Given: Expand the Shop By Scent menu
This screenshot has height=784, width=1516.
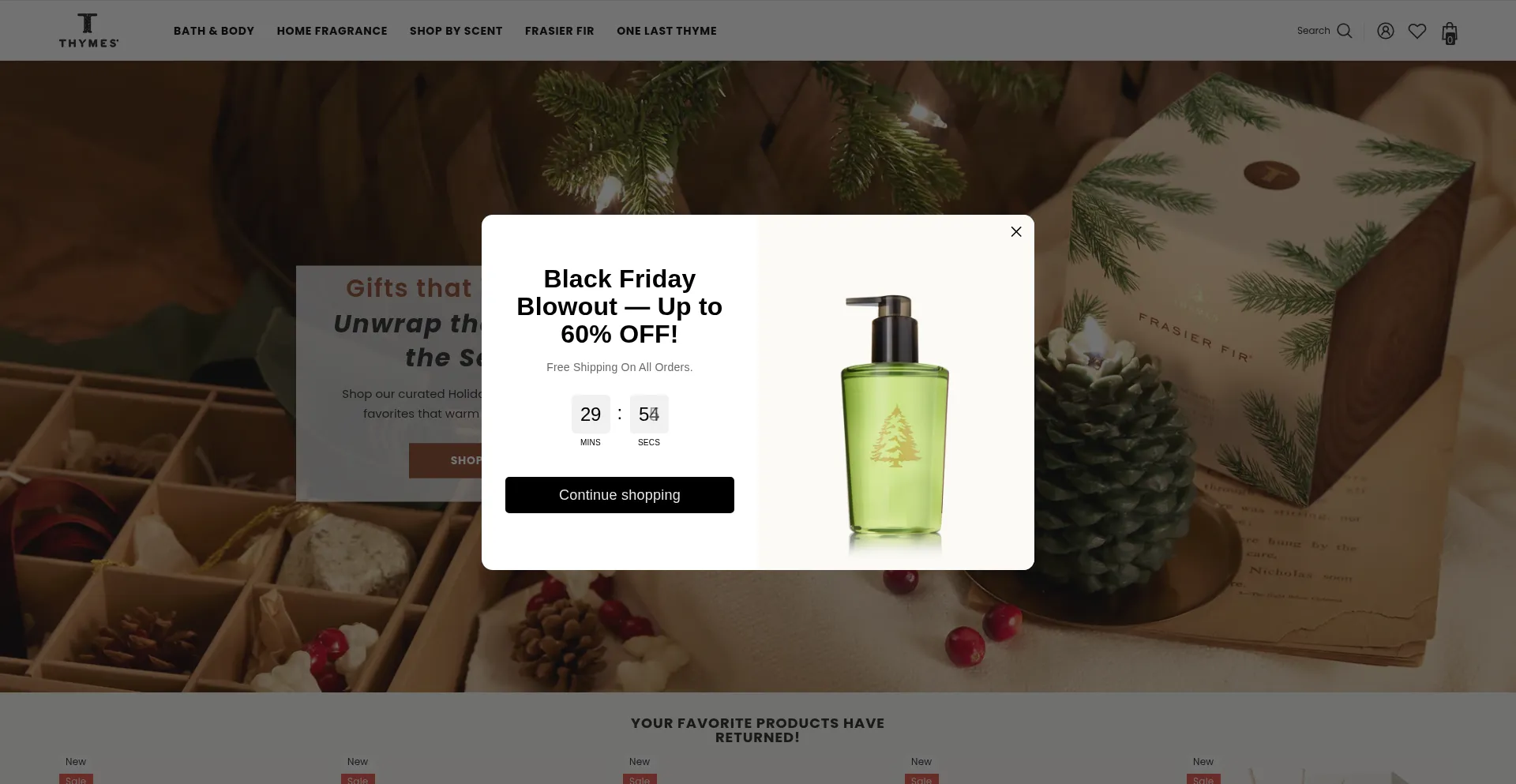Looking at the screenshot, I should pyautogui.click(x=456, y=31).
